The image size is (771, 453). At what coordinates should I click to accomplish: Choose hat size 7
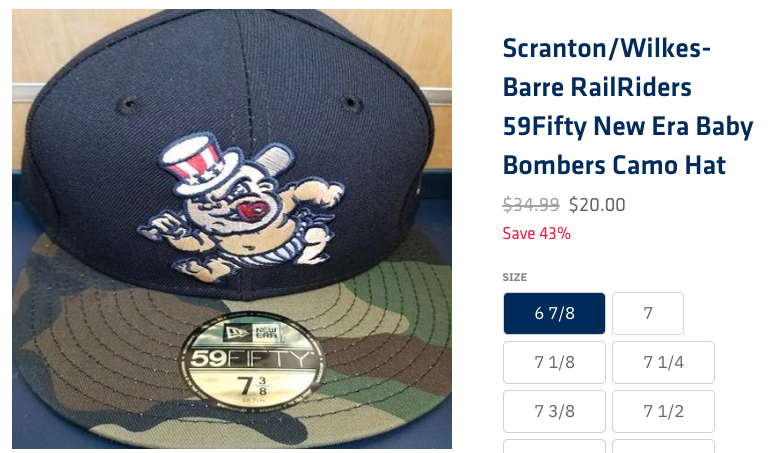648,313
